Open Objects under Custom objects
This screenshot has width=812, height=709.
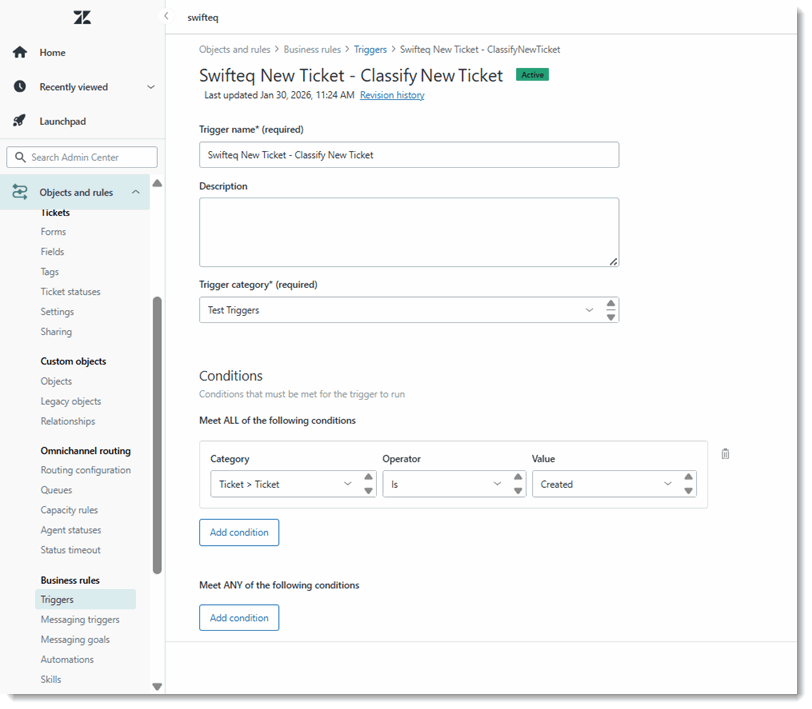(56, 381)
